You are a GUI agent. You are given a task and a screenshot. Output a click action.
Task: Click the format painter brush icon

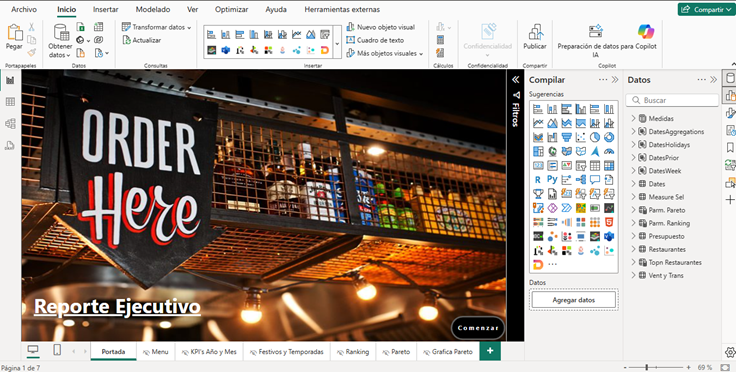[x=31, y=53]
